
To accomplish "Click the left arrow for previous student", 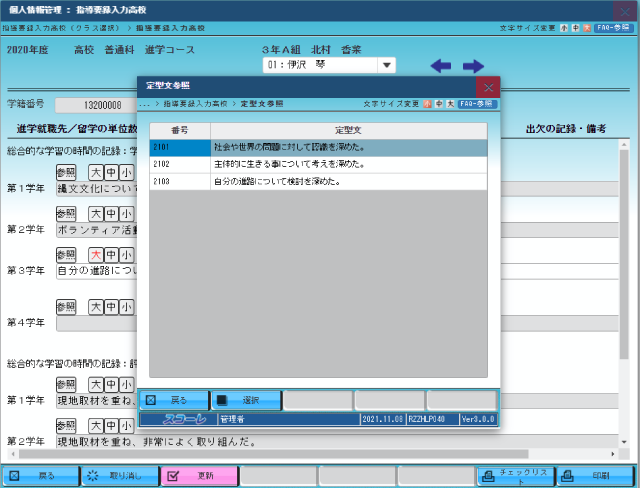I will point(440,66).
